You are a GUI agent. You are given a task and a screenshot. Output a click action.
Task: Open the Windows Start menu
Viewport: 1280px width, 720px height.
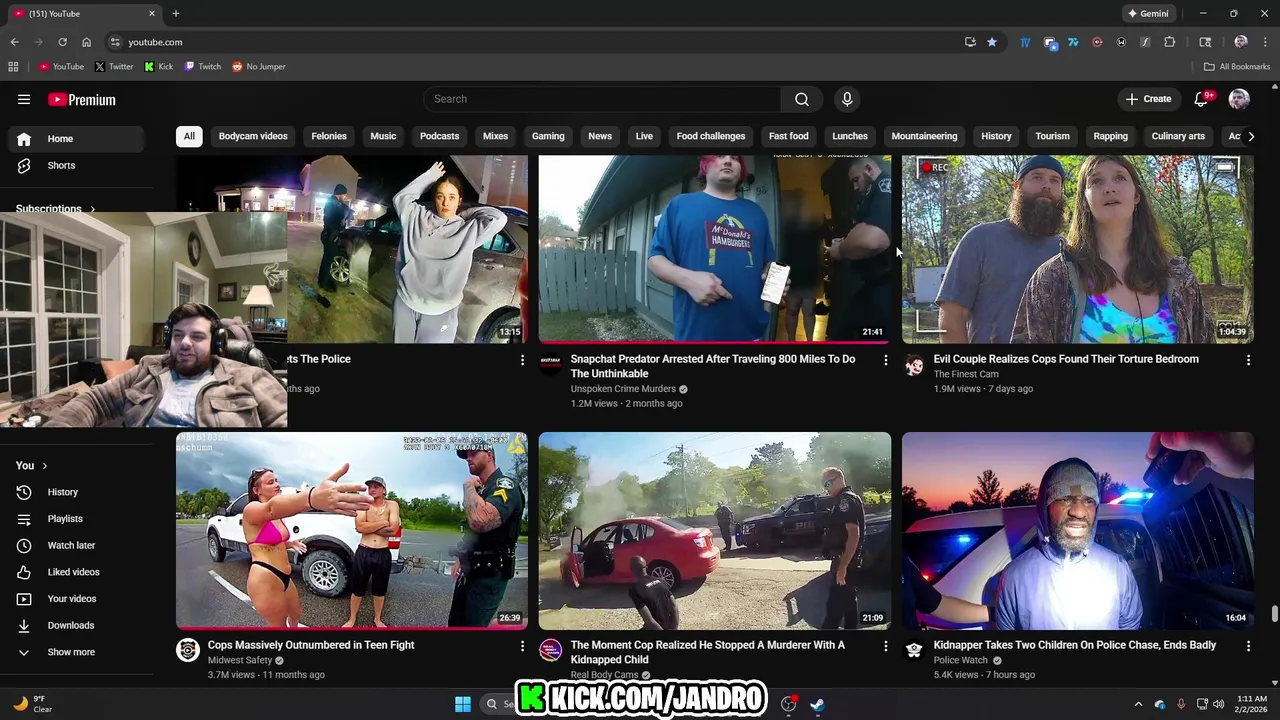(x=463, y=704)
